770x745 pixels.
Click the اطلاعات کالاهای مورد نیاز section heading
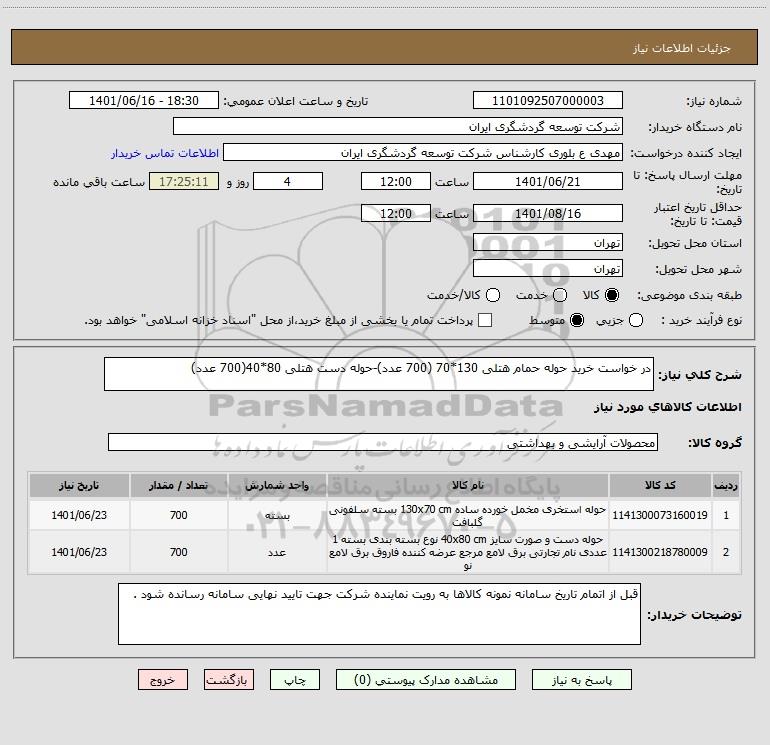(667, 407)
